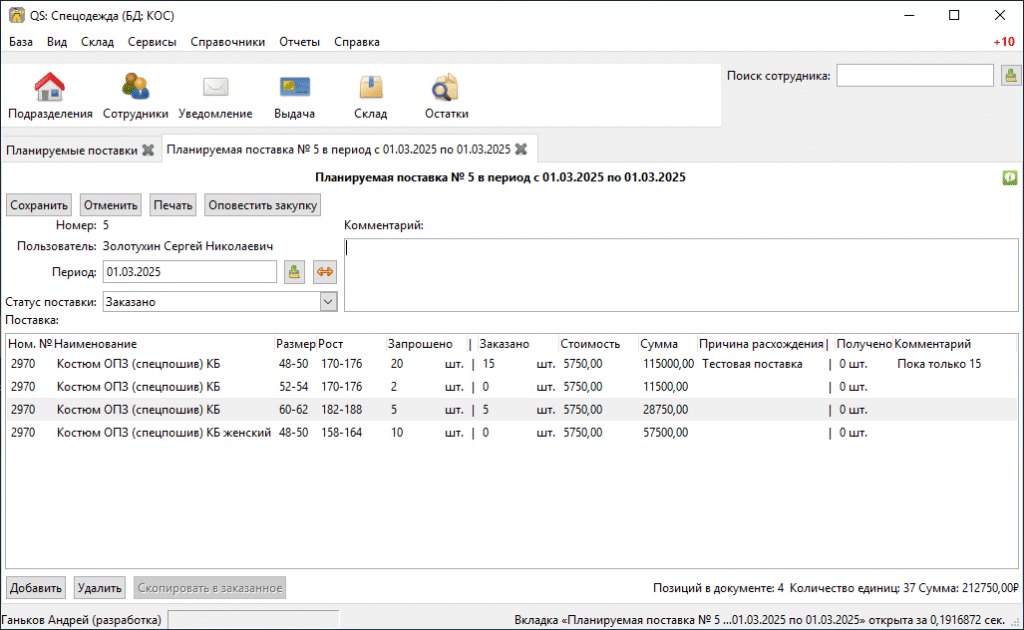Click the search button beside Поиск сотрудника

click(x=1010, y=76)
